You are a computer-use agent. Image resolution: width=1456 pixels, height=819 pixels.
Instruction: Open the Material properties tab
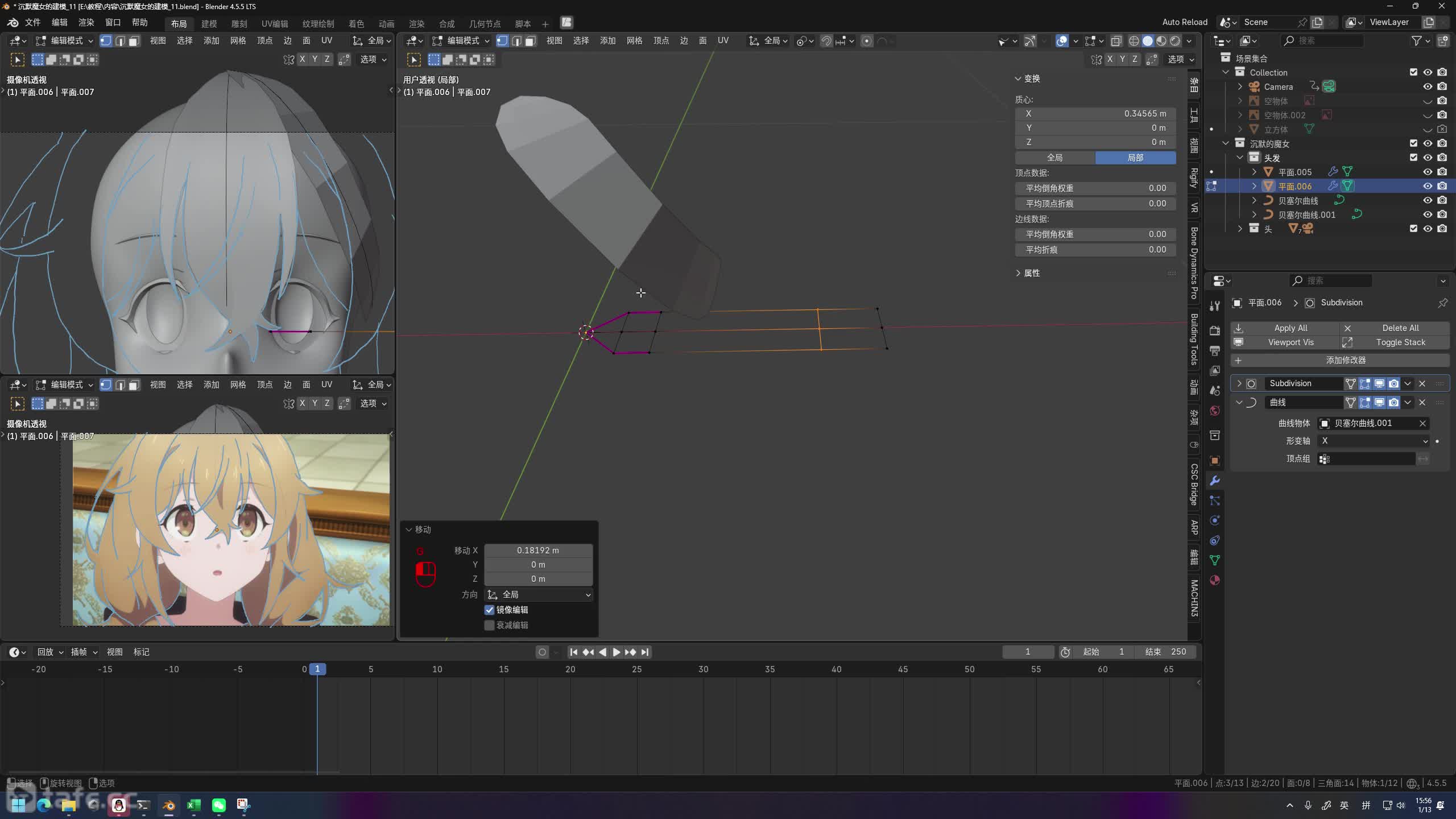pyautogui.click(x=1215, y=580)
